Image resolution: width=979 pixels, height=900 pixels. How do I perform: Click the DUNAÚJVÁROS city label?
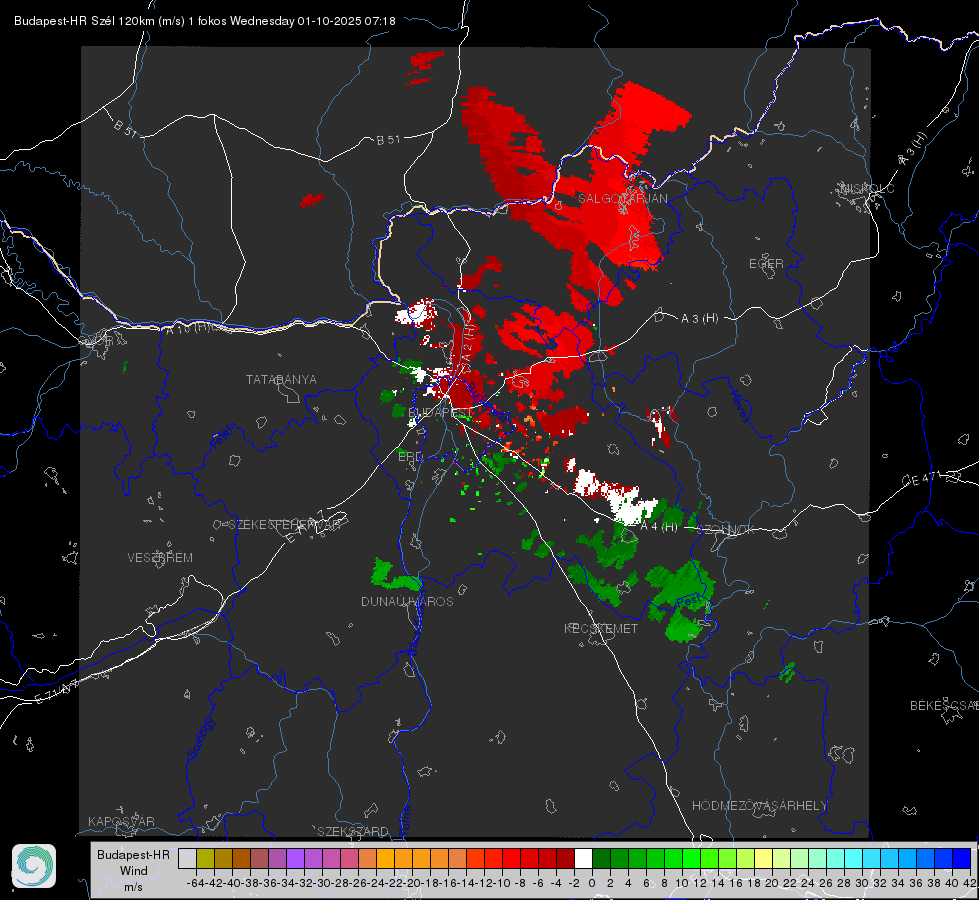click(407, 601)
